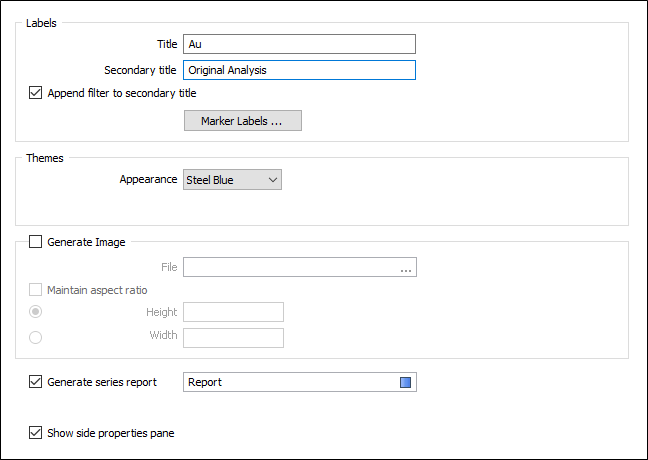Image resolution: width=648 pixels, height=460 pixels.
Task: Select the Width radio button
Action: (36, 337)
